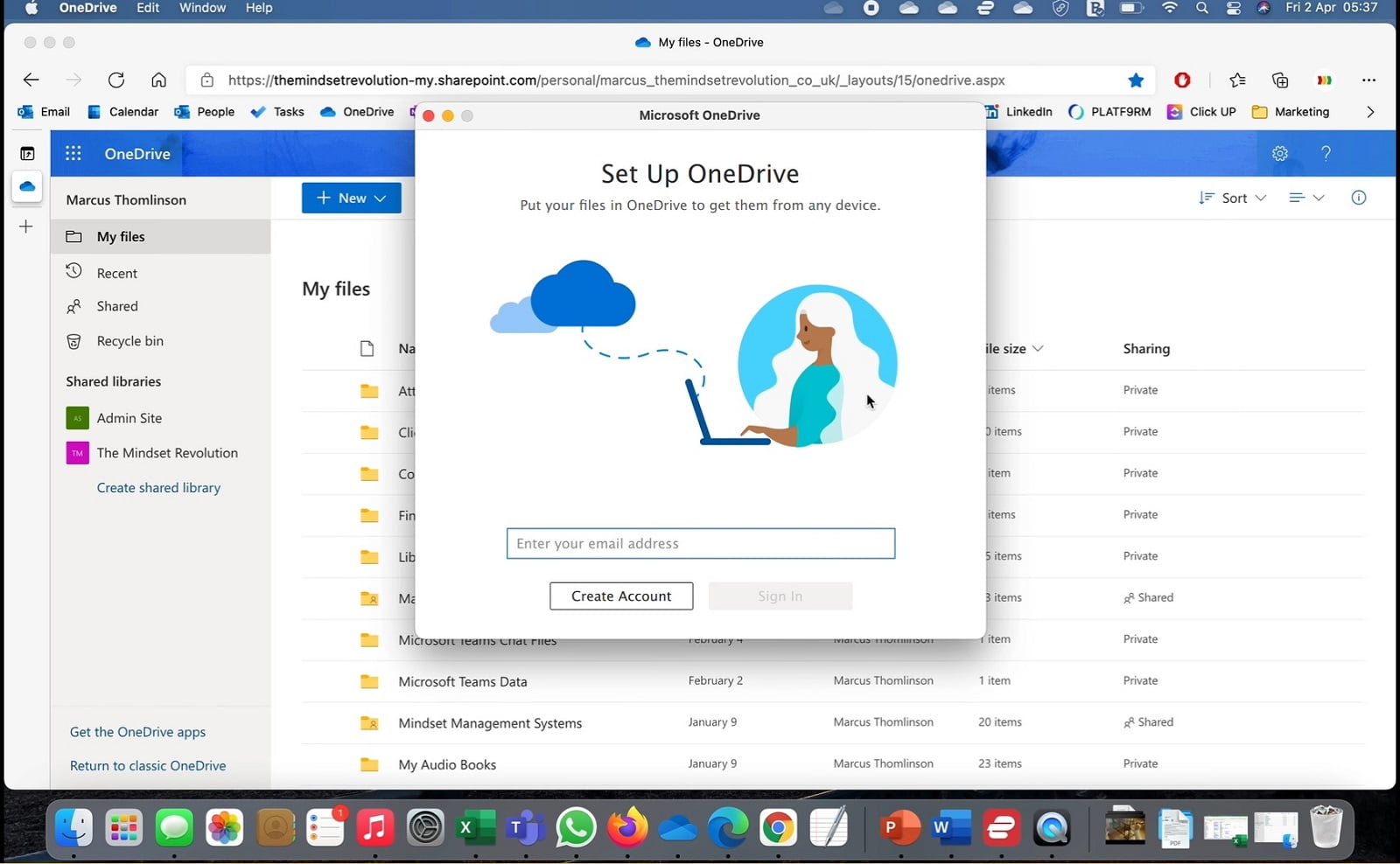Launch Google Chrome from the Dock

coord(778,827)
